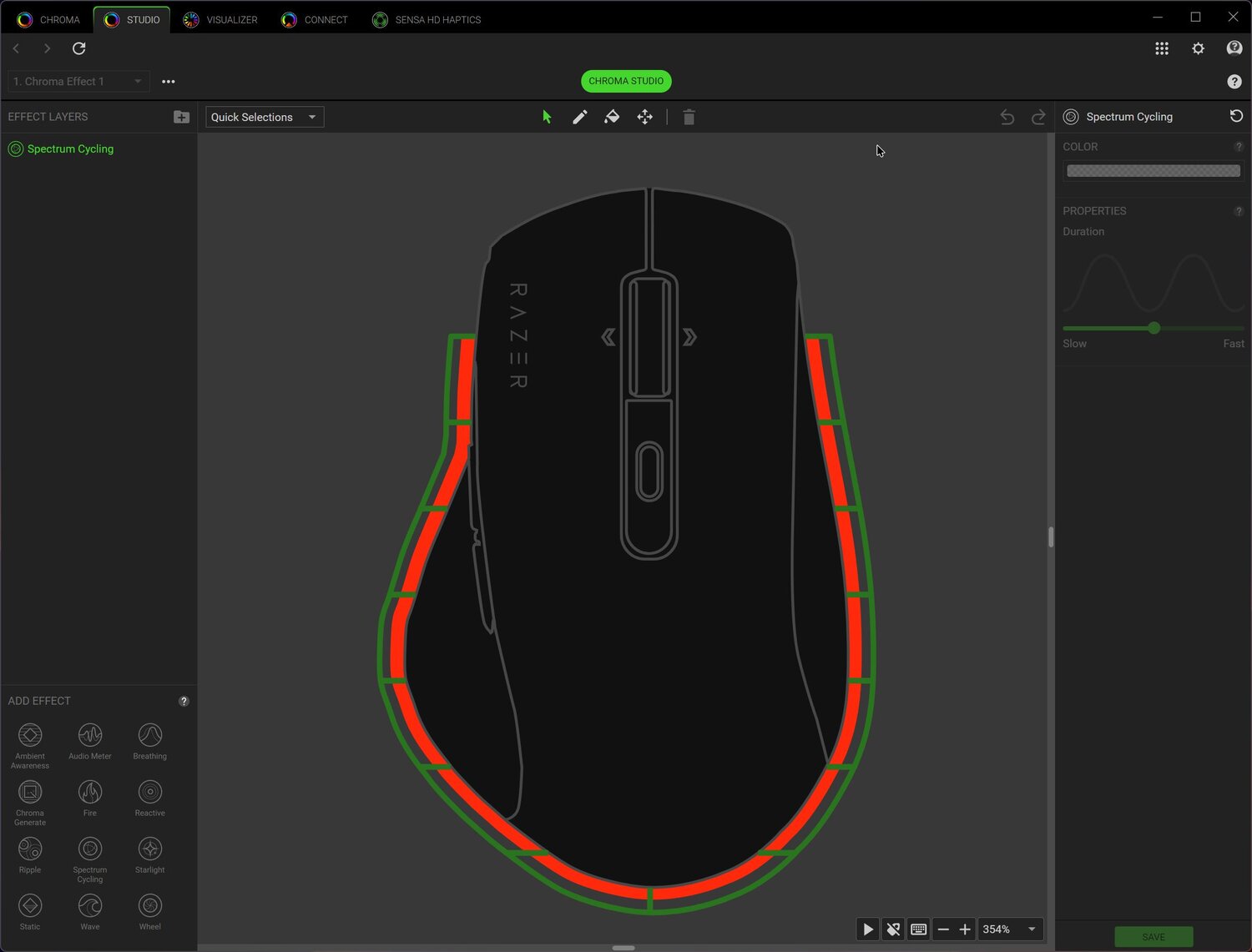Add the Reactive effect

click(150, 798)
